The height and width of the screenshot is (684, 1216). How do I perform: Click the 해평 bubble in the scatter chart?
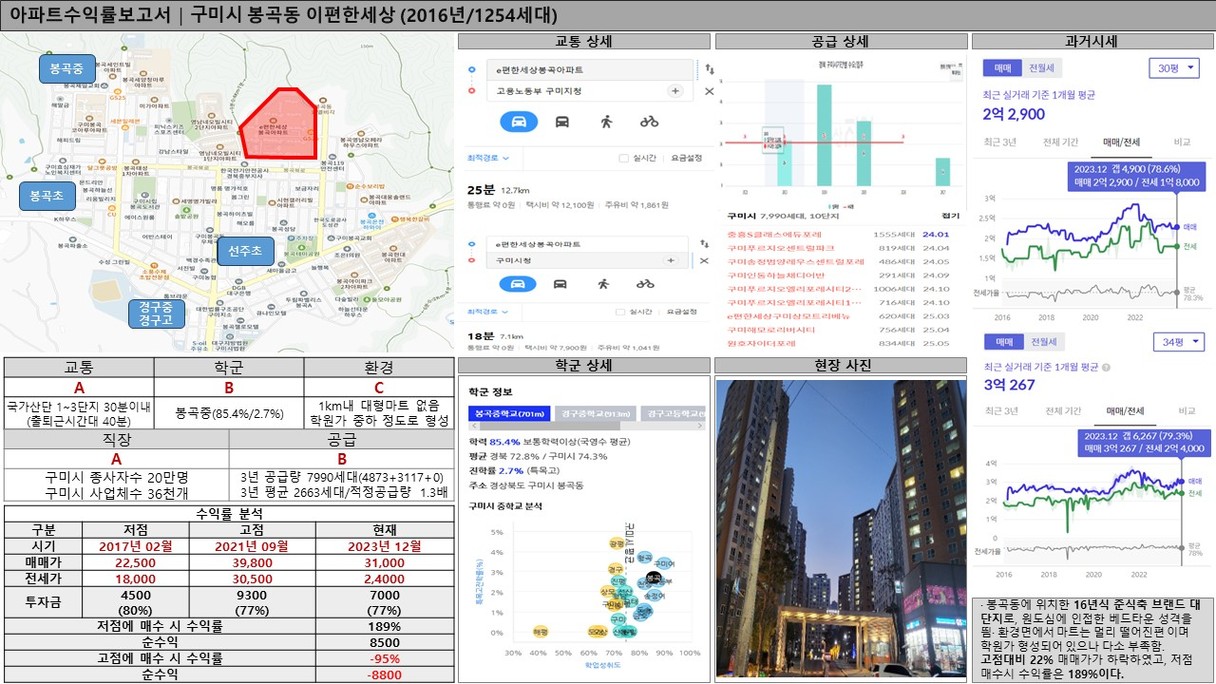click(x=541, y=632)
